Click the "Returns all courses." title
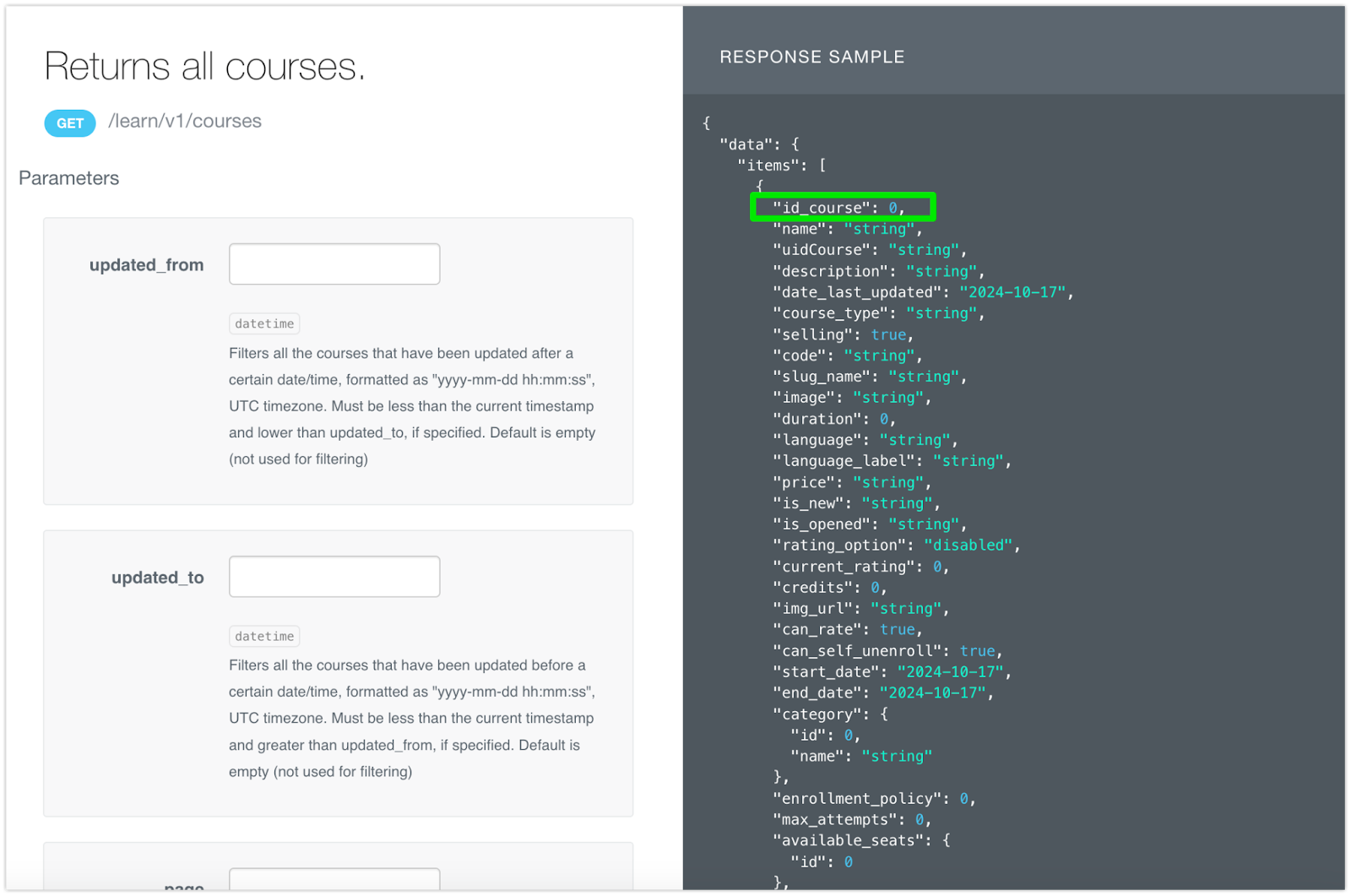 tap(204, 67)
